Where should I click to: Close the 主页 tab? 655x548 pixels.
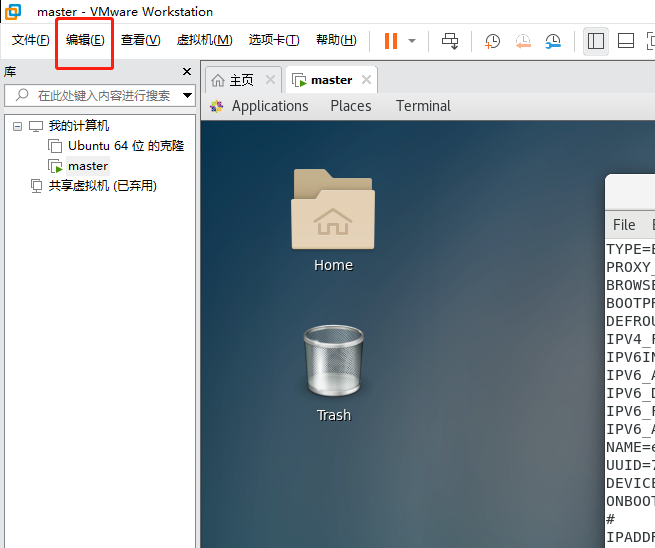pos(271,80)
